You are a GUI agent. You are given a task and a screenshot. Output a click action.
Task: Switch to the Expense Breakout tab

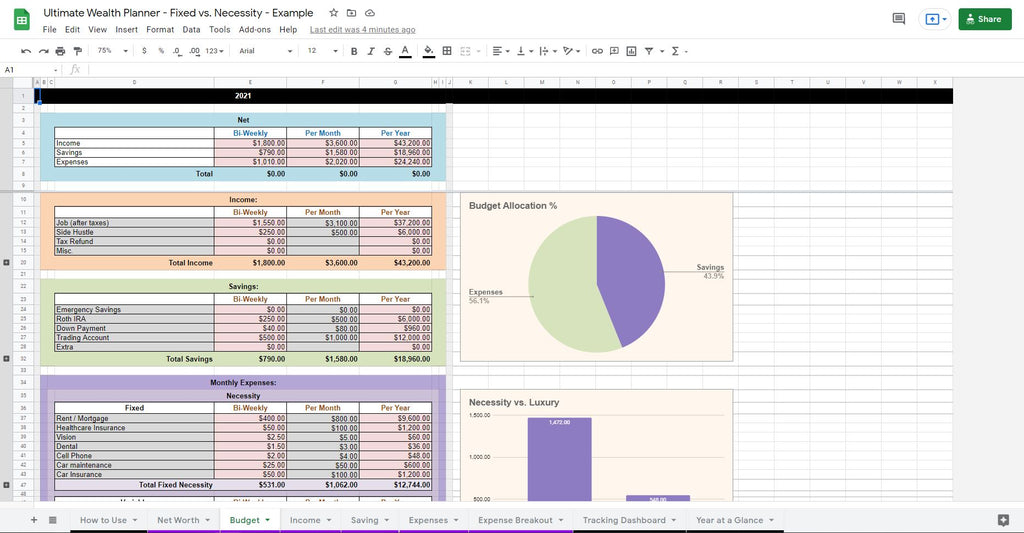[x=515, y=520]
